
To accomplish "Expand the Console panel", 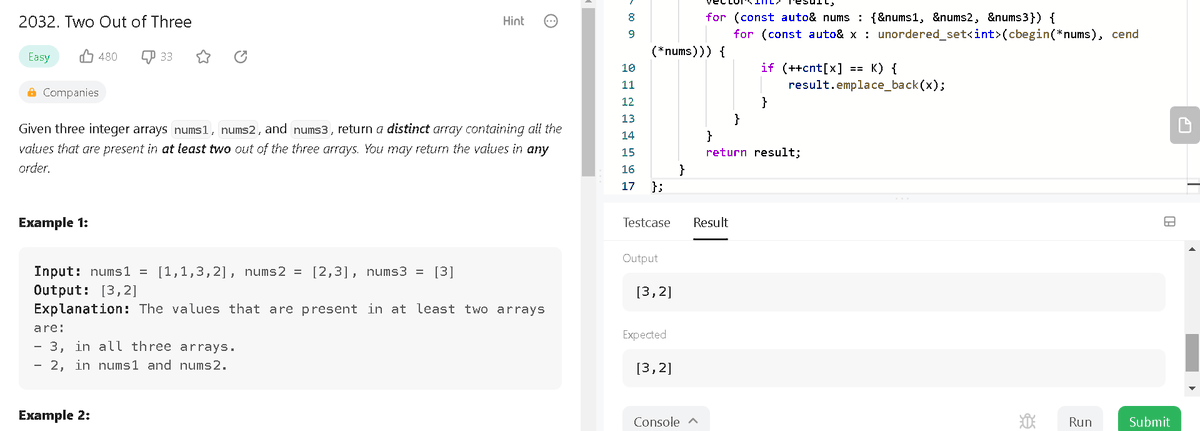I will click(664, 422).
